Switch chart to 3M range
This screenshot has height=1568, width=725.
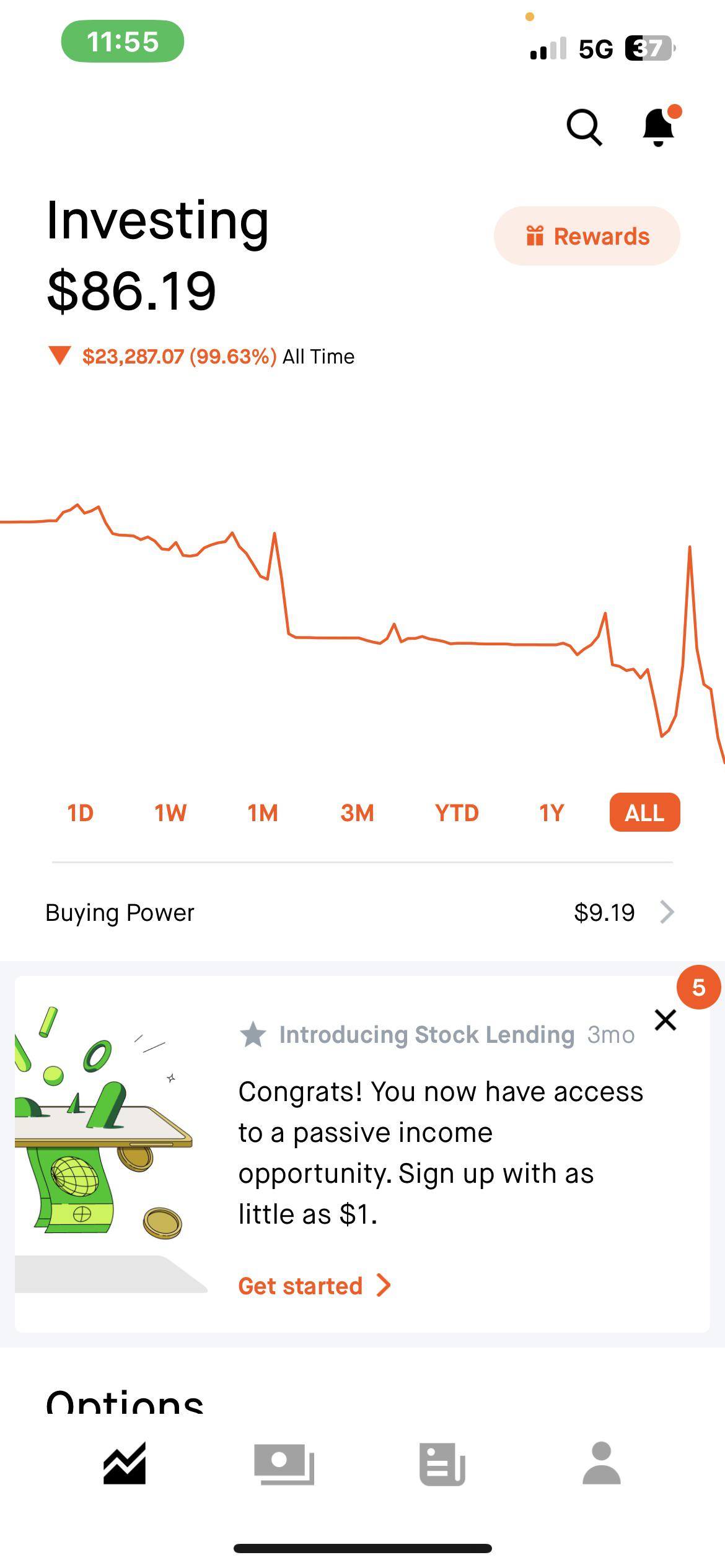point(357,812)
